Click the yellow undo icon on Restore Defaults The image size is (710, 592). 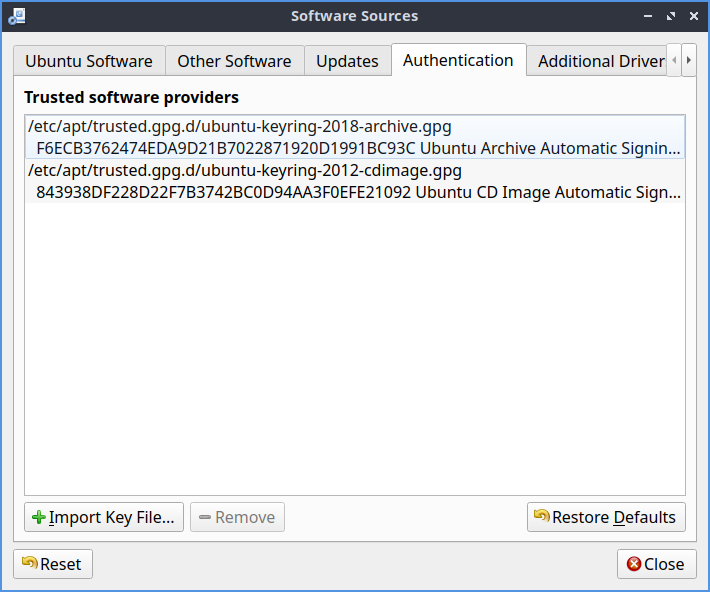[541, 516]
